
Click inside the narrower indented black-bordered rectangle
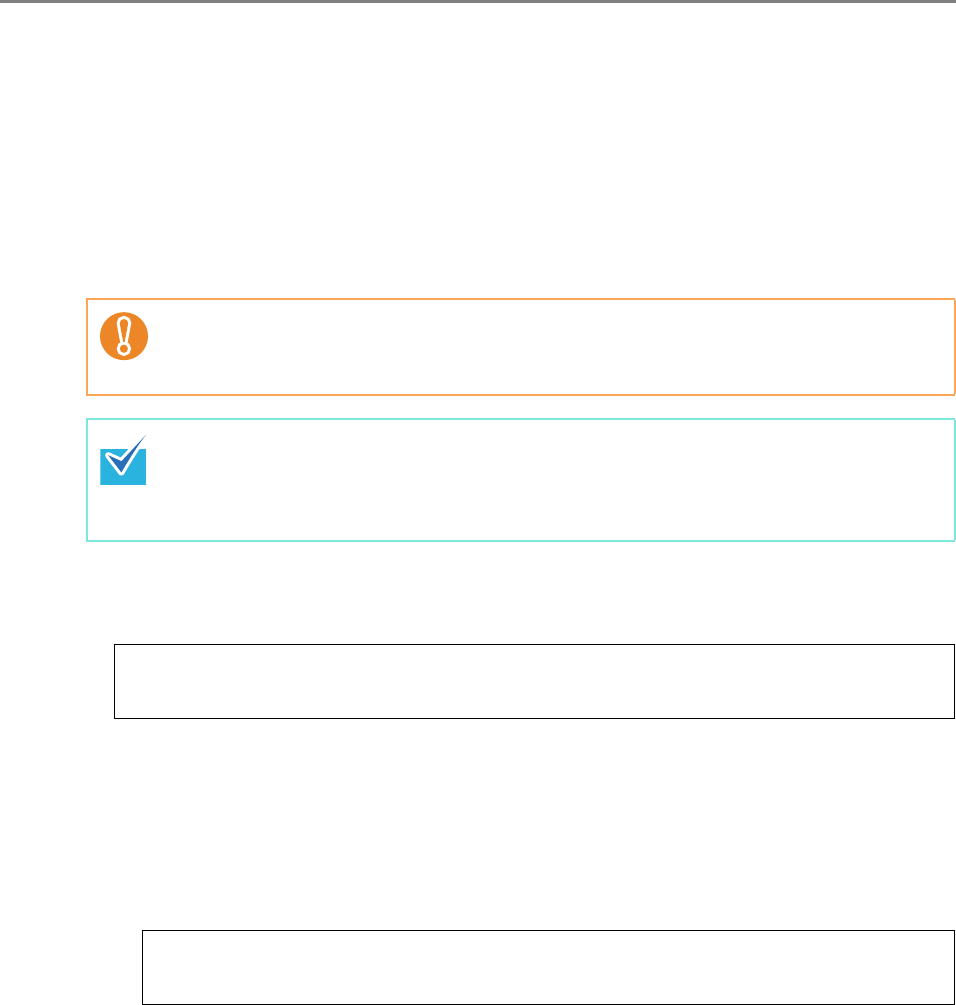pyautogui.click(x=548, y=967)
